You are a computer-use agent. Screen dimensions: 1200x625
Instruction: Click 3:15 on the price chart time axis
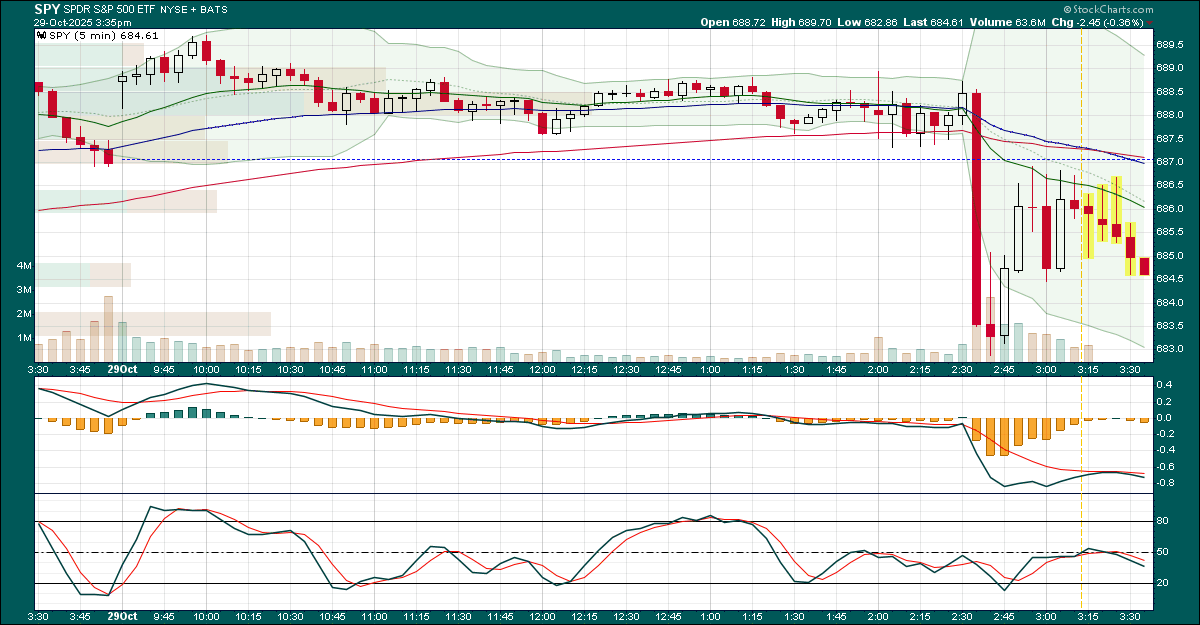pos(1088,369)
